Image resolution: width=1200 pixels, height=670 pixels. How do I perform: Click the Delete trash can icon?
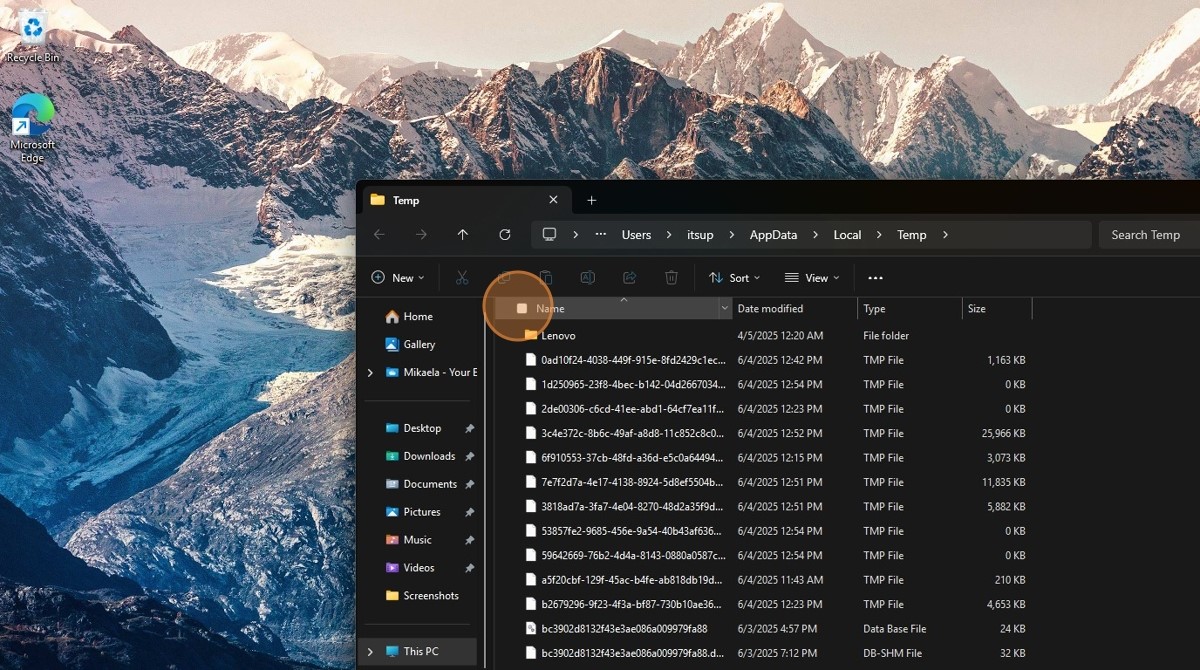coord(671,278)
